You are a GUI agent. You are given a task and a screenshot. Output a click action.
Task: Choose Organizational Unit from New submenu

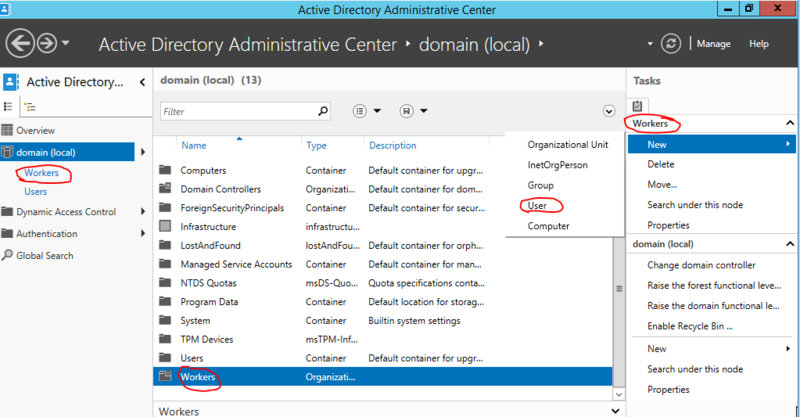click(x=567, y=144)
